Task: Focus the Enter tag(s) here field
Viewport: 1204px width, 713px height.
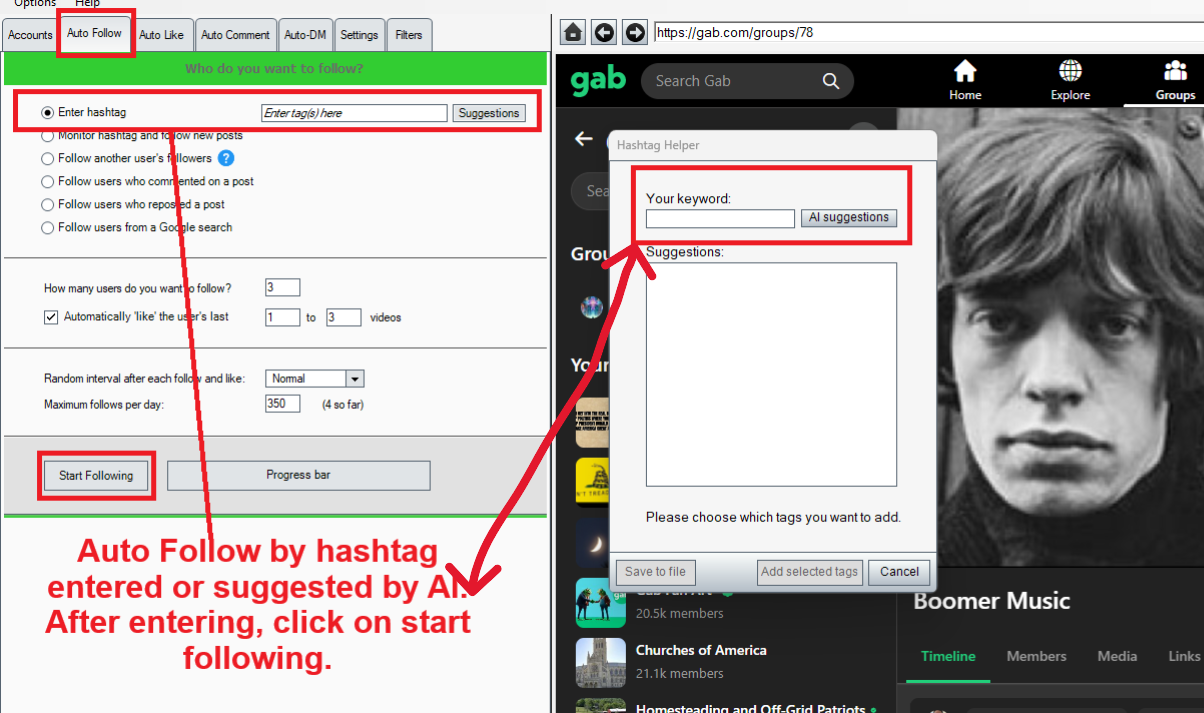Action: click(354, 113)
